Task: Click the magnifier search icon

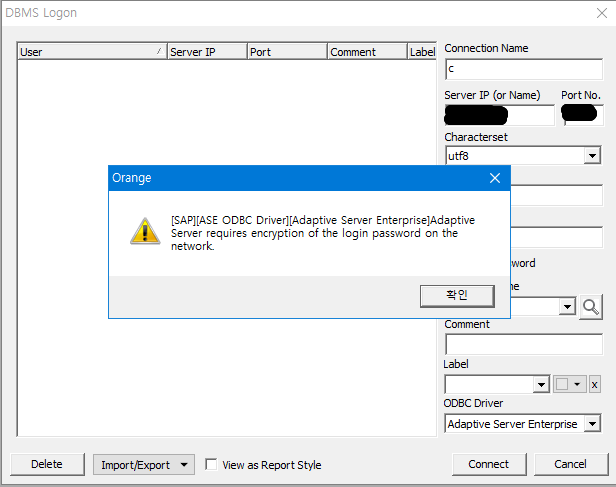Action: (591, 307)
